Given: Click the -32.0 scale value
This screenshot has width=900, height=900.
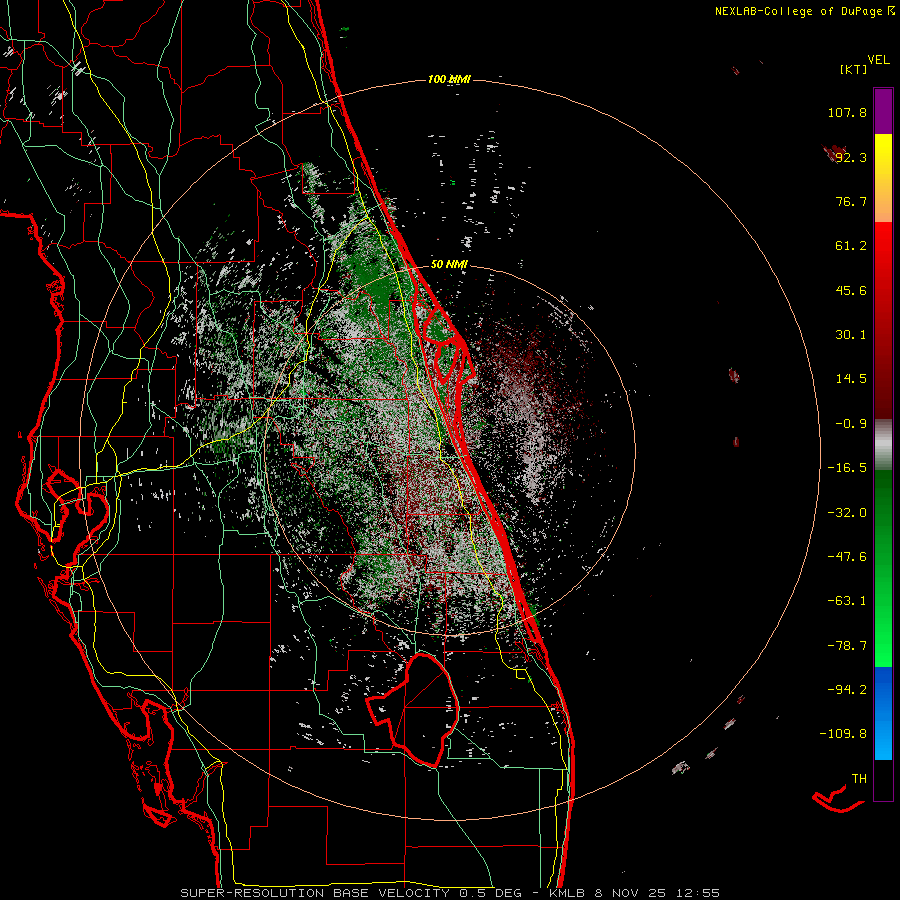Looking at the screenshot, I should pyautogui.click(x=847, y=512).
